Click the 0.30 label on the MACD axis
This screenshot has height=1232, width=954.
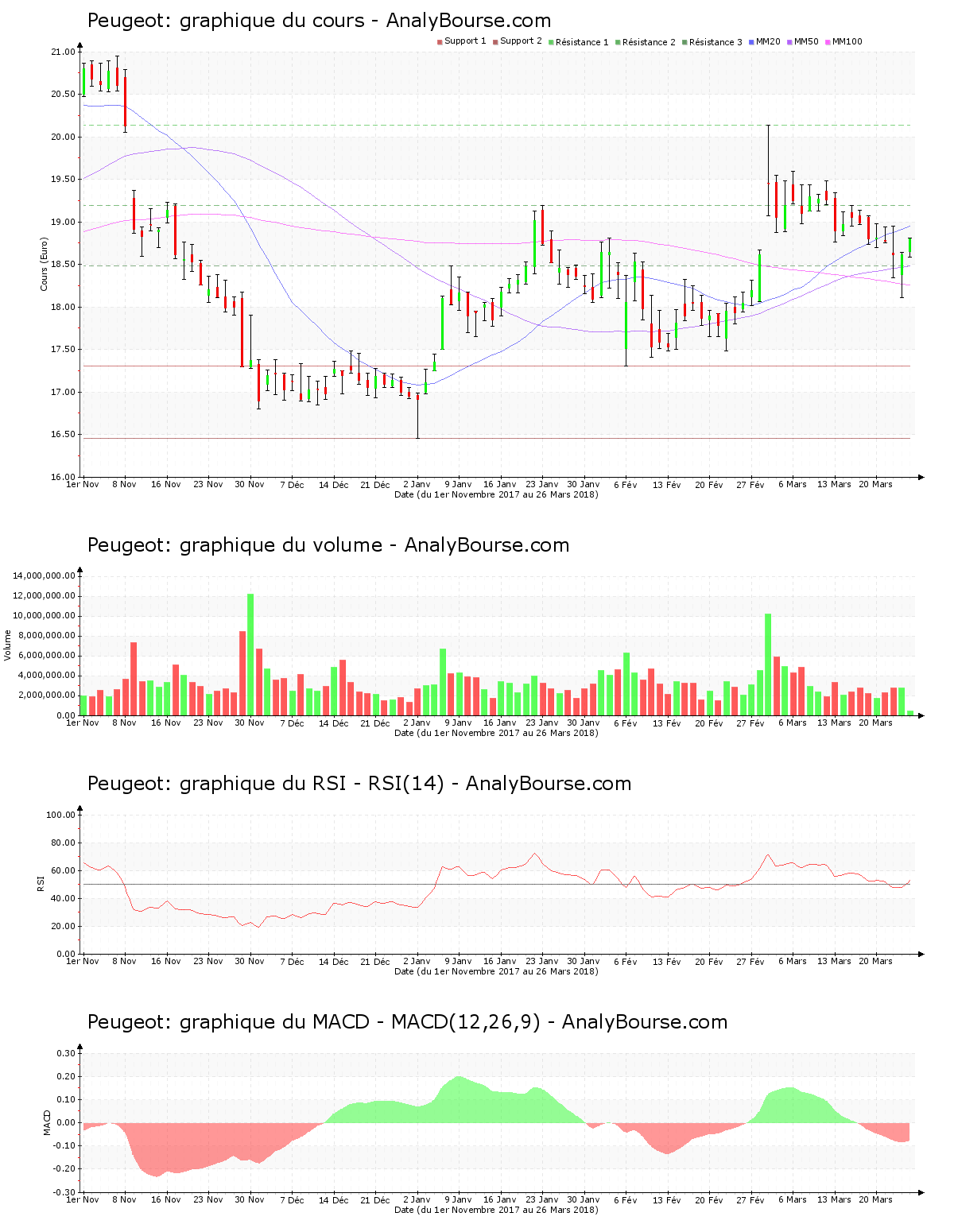(67, 1054)
